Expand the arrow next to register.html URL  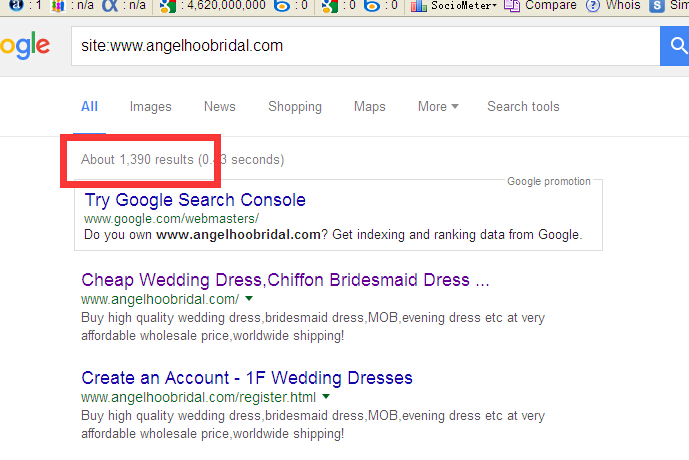click(326, 397)
